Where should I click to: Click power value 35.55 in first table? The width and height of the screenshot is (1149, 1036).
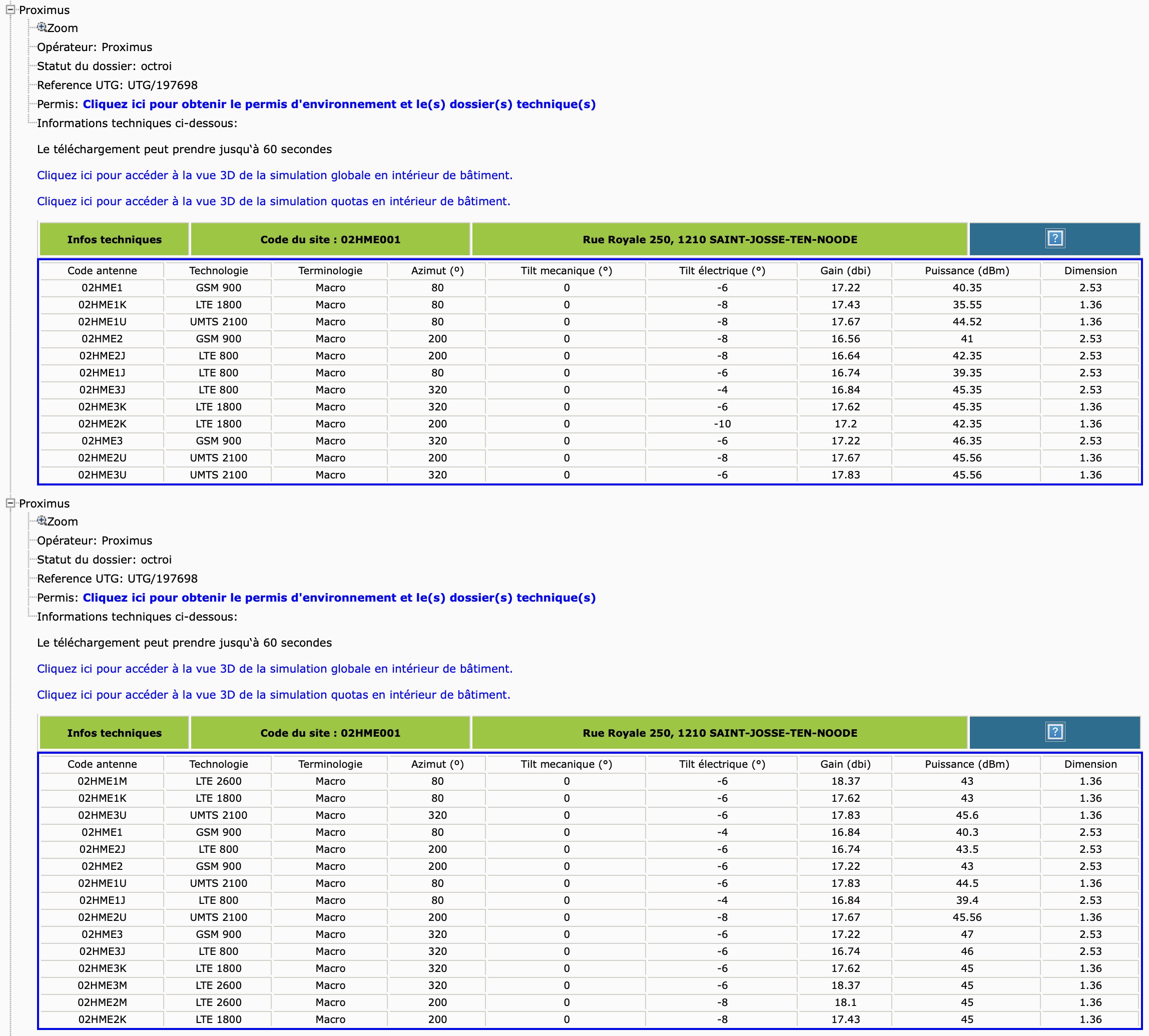966,305
